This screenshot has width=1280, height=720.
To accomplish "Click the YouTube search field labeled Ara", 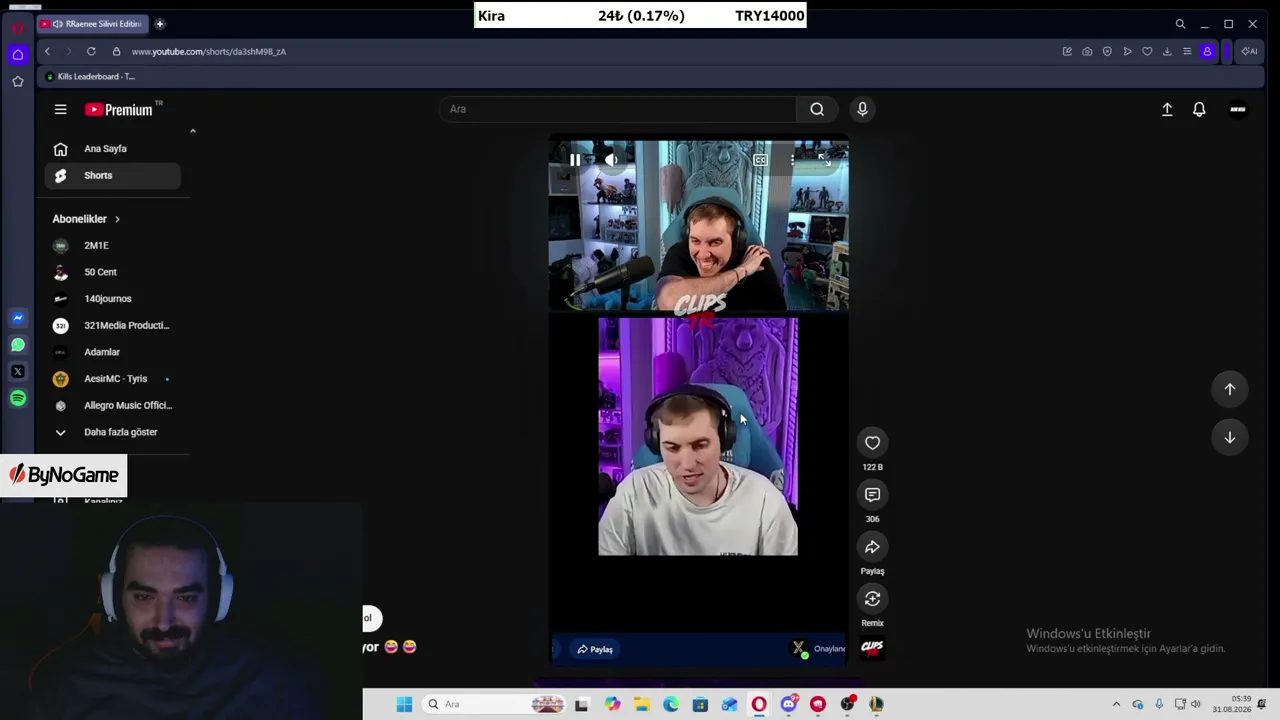I will click(x=618, y=109).
